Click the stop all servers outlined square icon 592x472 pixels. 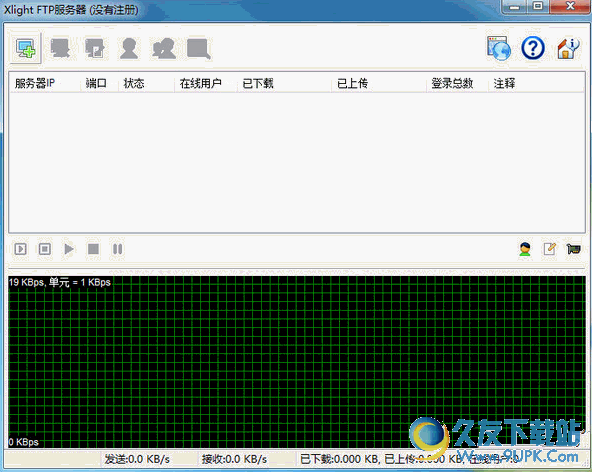[x=45, y=249]
